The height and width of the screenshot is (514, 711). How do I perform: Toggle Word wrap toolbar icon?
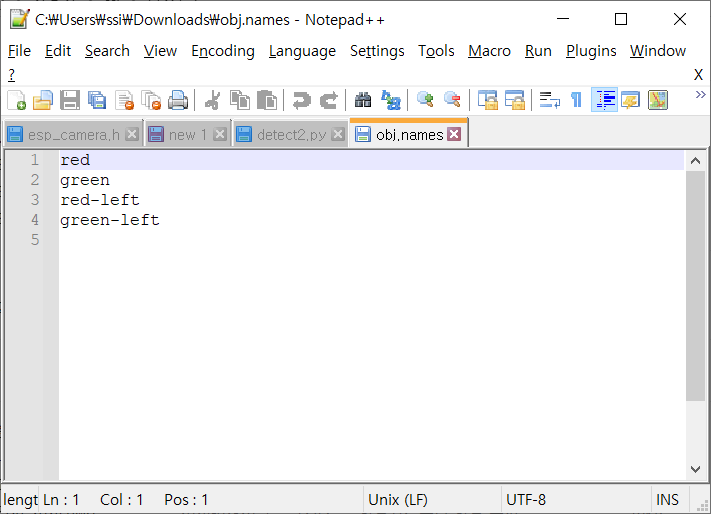tap(550, 100)
